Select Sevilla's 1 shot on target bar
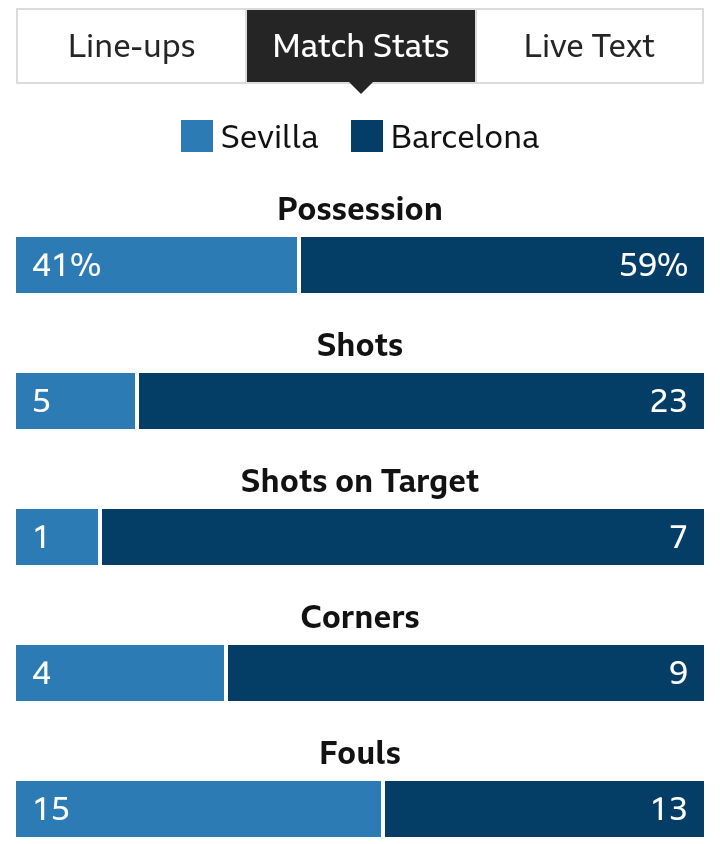 click(x=57, y=537)
